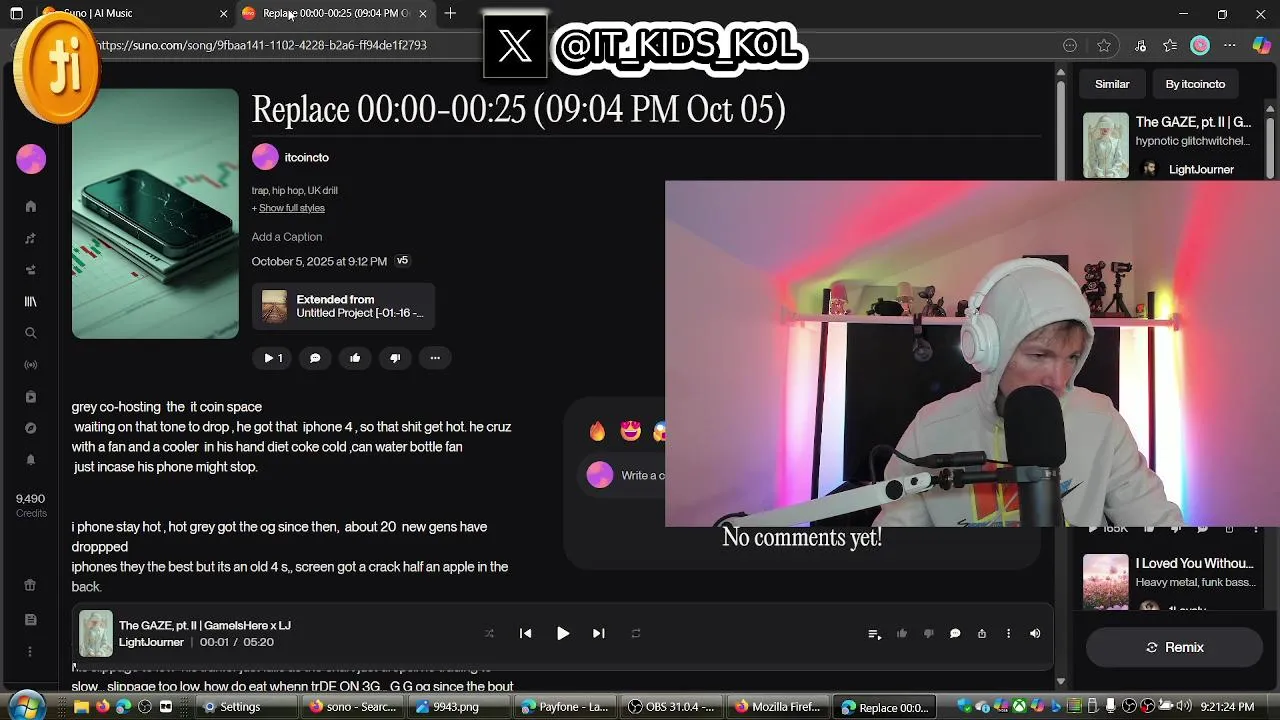This screenshot has width=1280, height=720.
Task: Share the playing track from player bar
Action: click(982, 634)
